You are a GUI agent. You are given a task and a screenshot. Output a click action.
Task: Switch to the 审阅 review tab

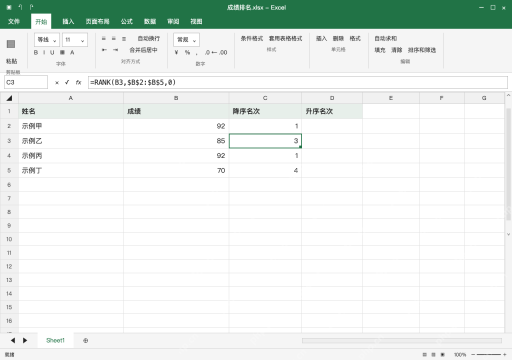tap(173, 22)
